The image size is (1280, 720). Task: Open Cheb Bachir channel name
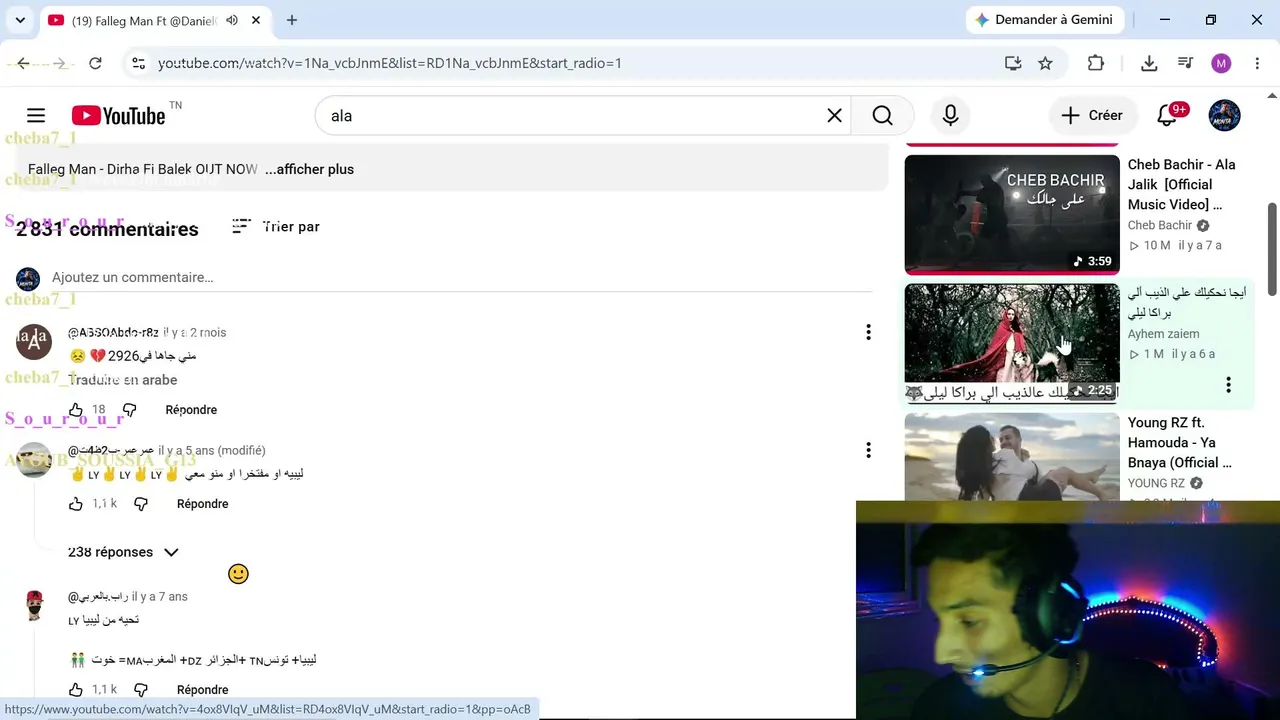[1160, 225]
